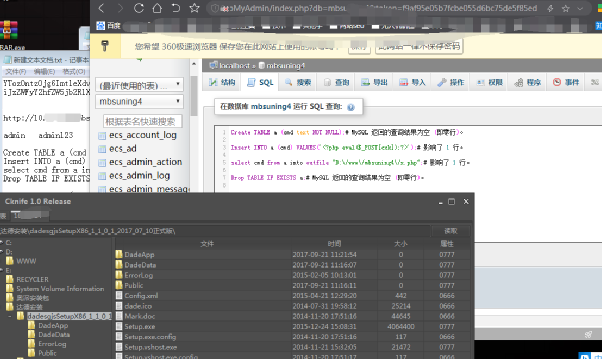
Task: Click table icon beside ecs_admin_log
Action: pyautogui.click(x=102, y=176)
